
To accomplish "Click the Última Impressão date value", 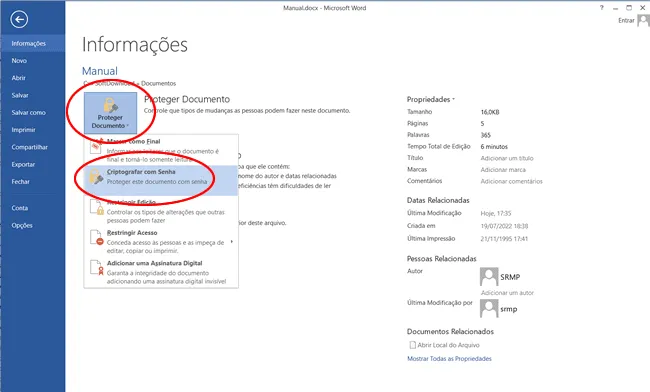I will [504, 239].
